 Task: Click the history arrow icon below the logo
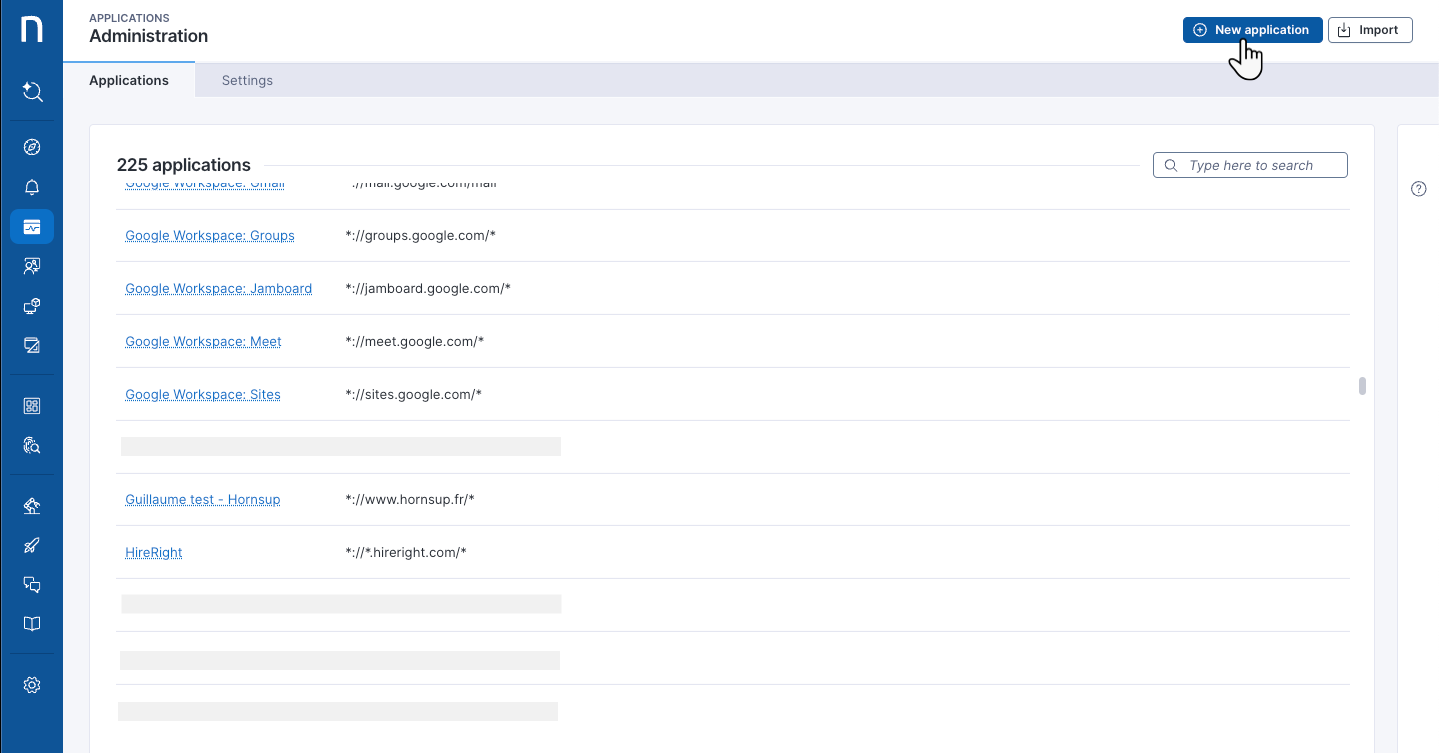point(31,92)
